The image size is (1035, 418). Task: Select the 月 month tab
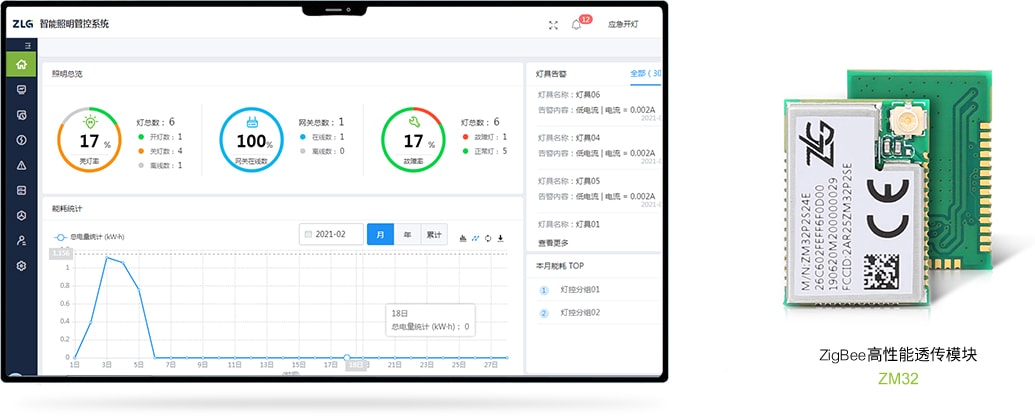[x=380, y=234]
